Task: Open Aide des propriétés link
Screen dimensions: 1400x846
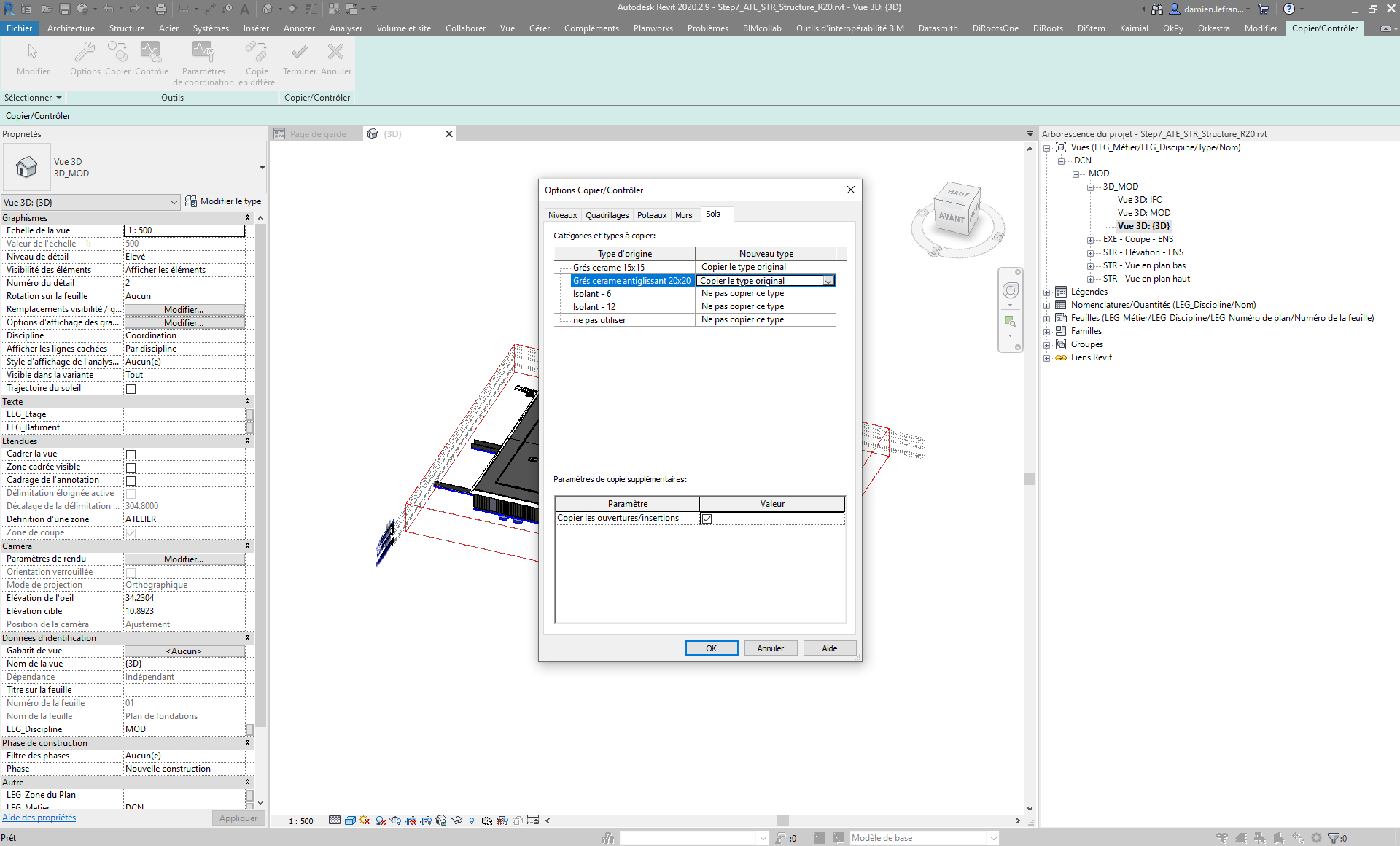Action: point(39,818)
